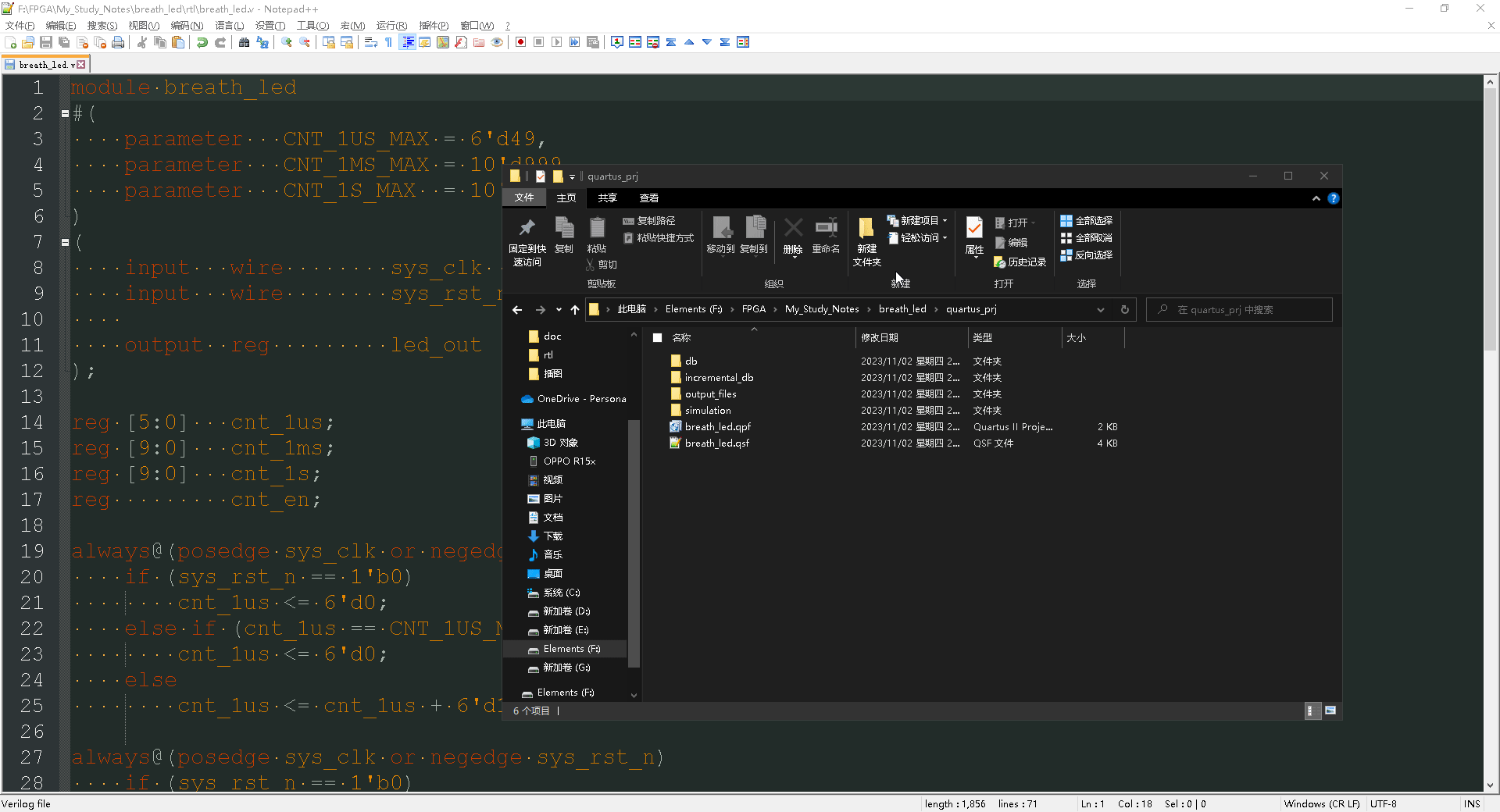Open the 文件(F) menu in Notepad++

coord(20,26)
